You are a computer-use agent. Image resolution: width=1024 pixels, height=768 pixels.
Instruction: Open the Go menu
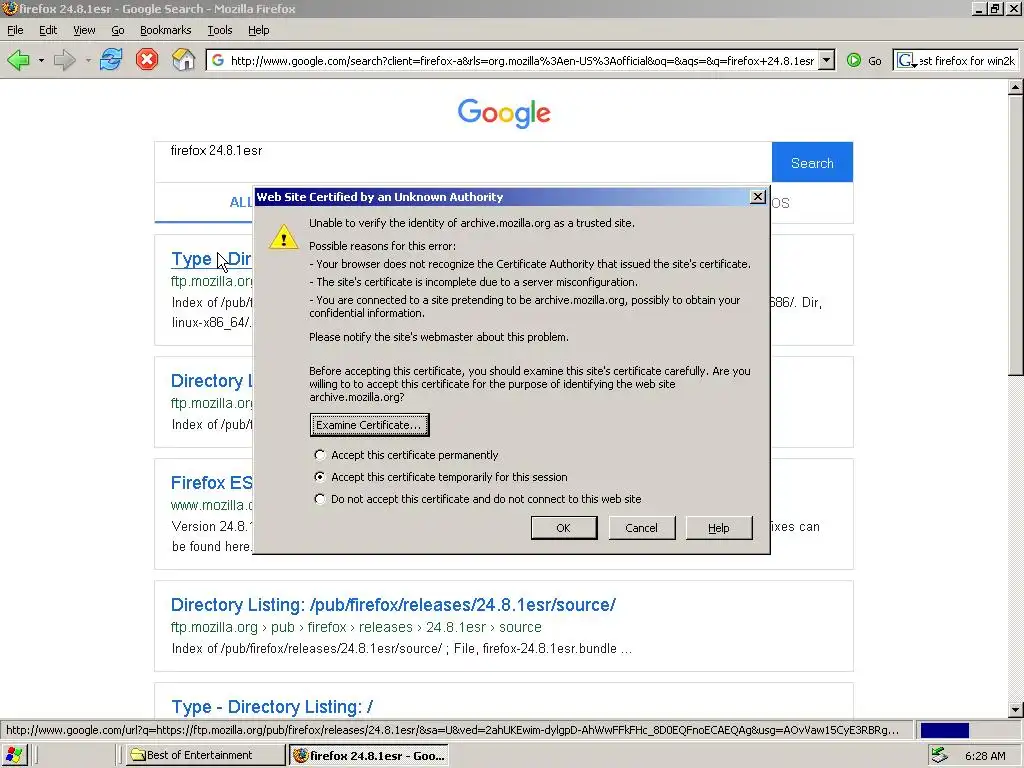118,30
